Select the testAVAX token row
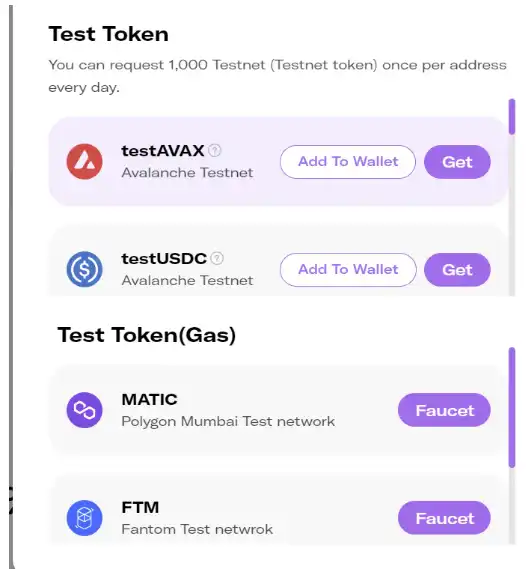526x569 pixels. 278,161
